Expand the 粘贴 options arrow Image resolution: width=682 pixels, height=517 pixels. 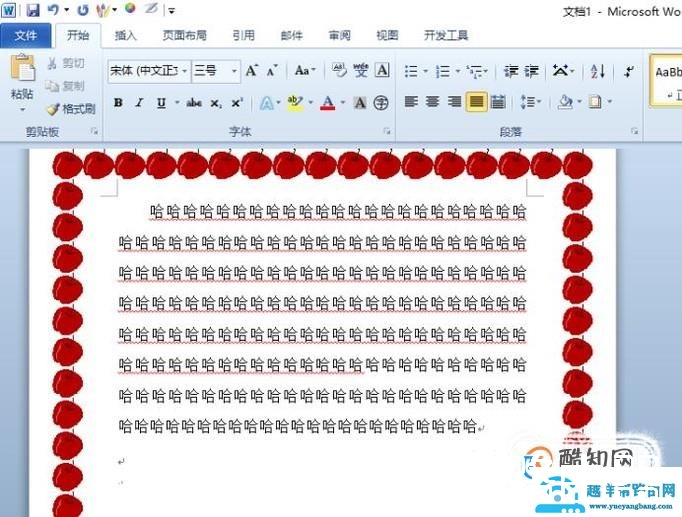click(x=22, y=110)
